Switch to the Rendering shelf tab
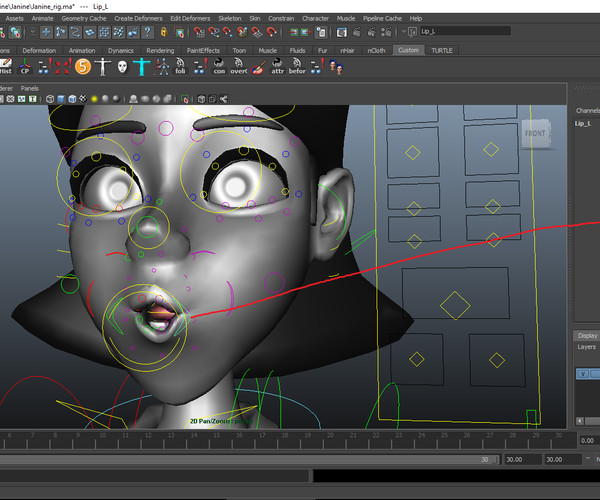Screen dimensions: 600x500 tap(160, 50)
